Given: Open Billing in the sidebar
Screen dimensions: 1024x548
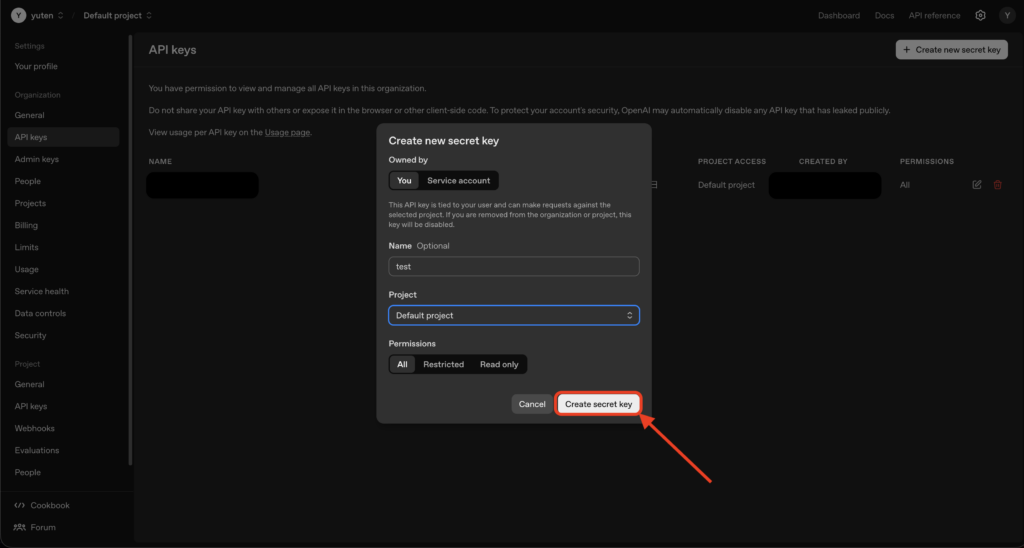Looking at the screenshot, I should pos(27,225).
